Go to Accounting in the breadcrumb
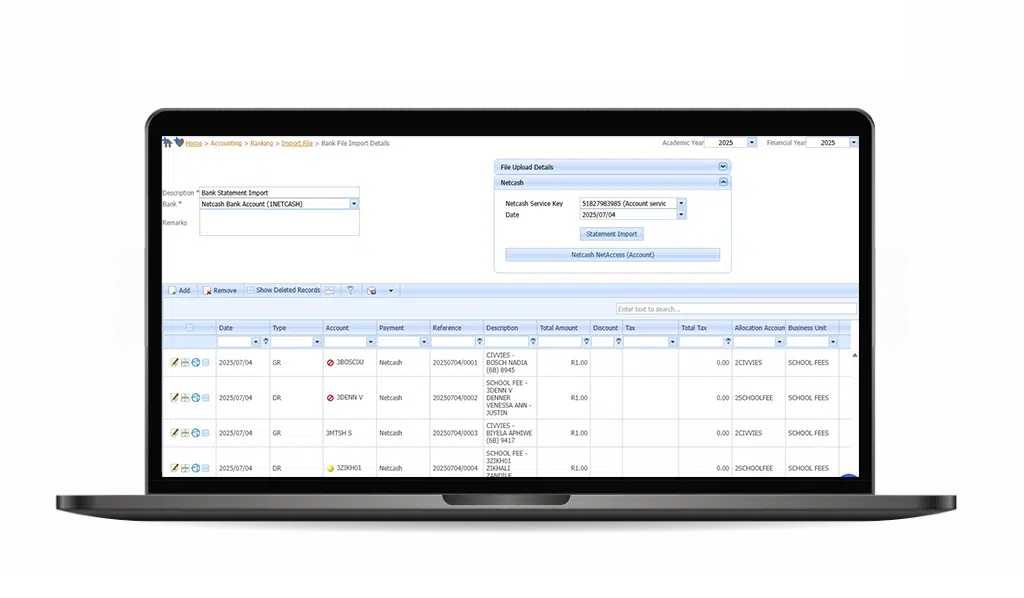 click(x=226, y=143)
